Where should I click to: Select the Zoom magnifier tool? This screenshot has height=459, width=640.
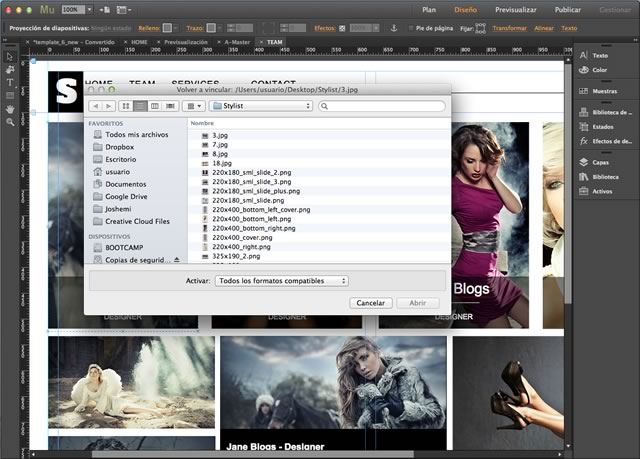(x=10, y=122)
